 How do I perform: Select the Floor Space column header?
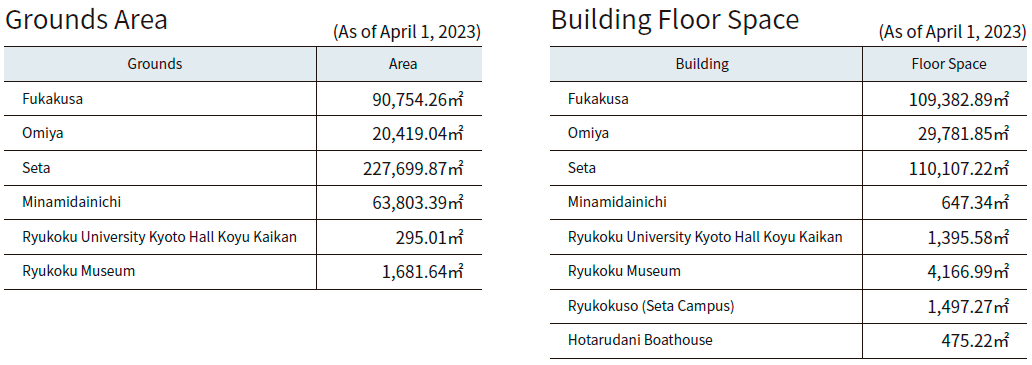[x=944, y=64]
